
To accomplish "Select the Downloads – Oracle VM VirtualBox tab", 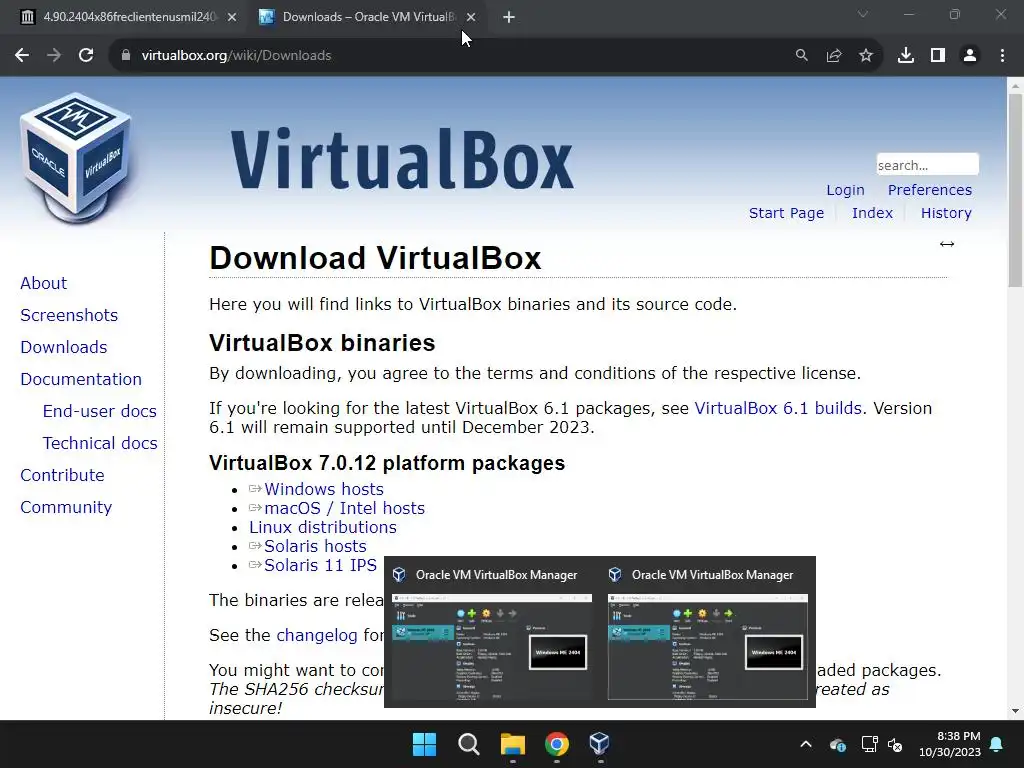I will click(x=367, y=17).
